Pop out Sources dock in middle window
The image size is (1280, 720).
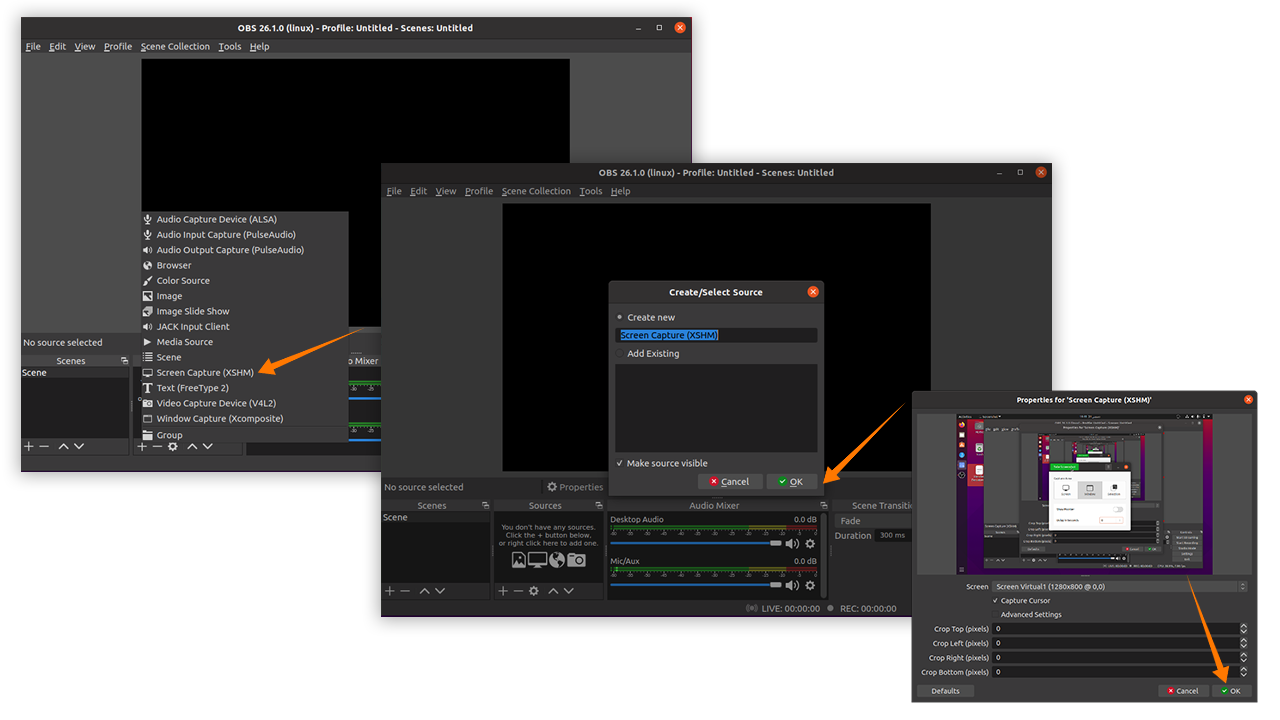(598, 506)
